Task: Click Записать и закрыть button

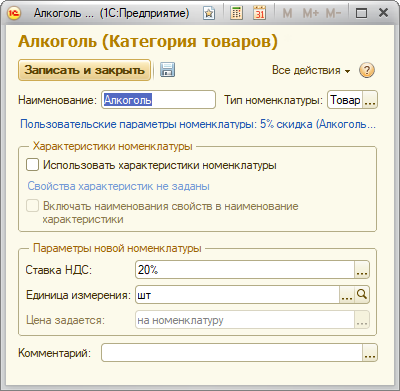Action: coord(84,70)
